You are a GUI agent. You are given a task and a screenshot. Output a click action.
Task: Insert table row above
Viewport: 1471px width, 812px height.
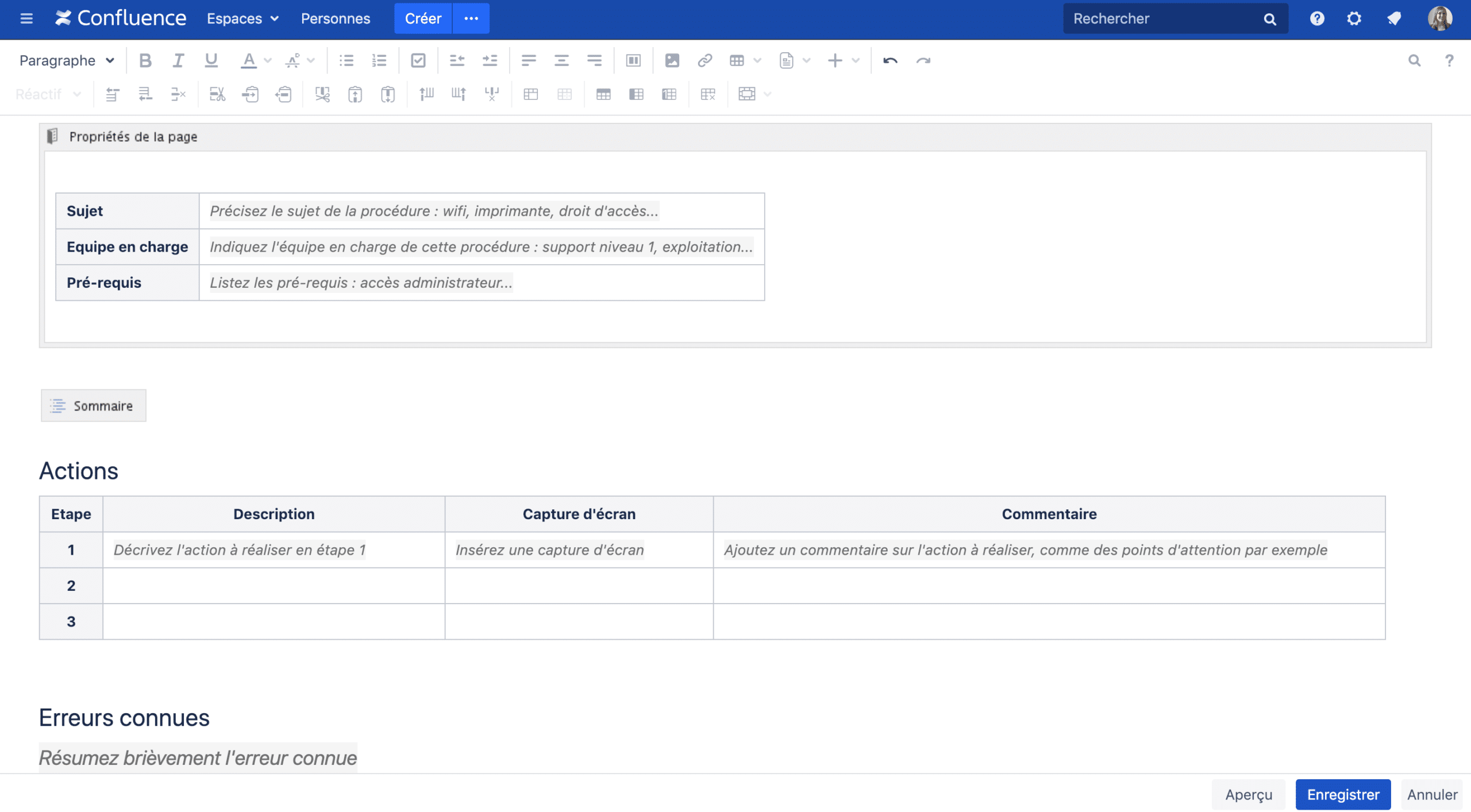point(113,94)
